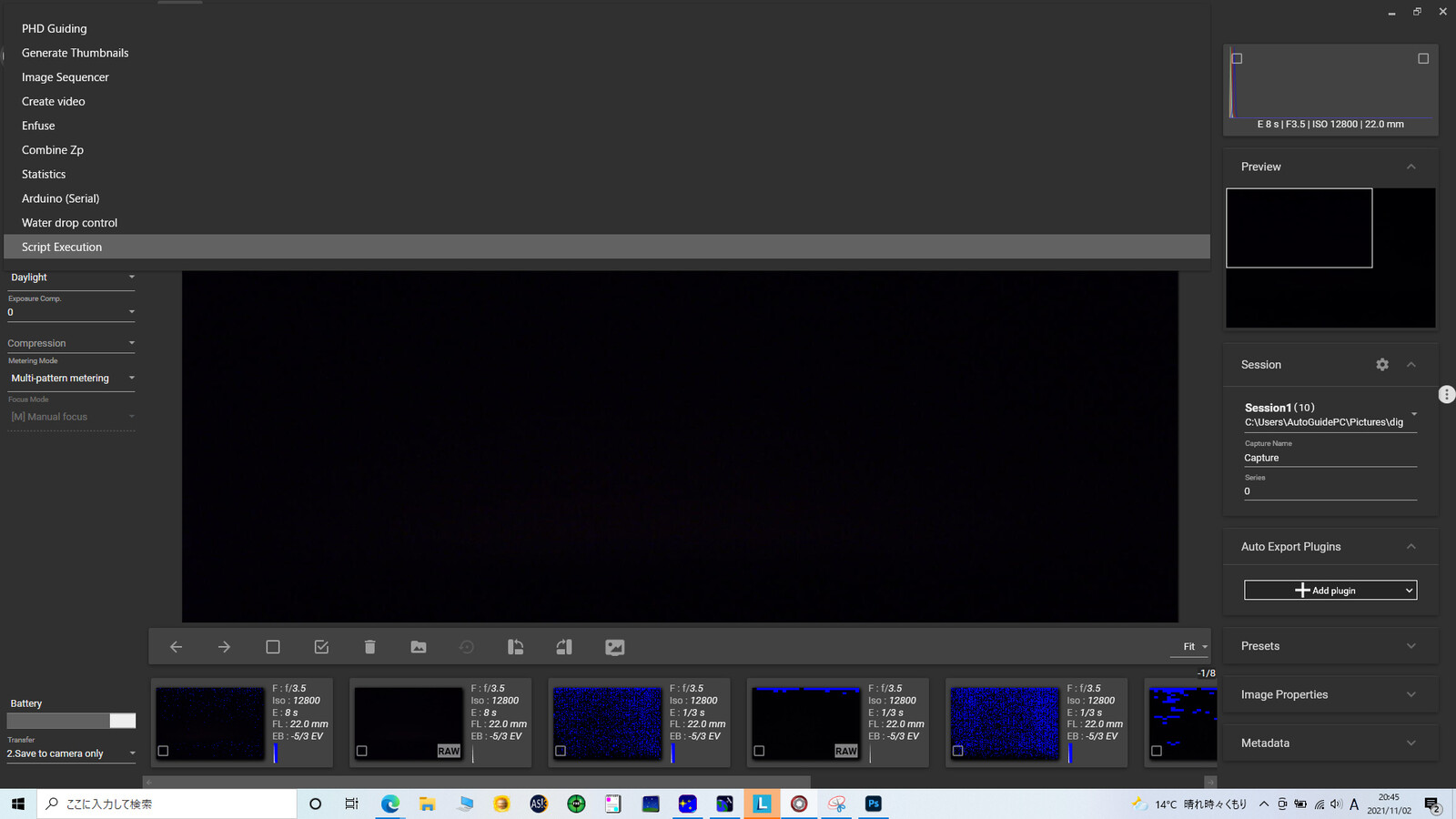Open Statistics from the menu
Image resolution: width=1456 pixels, height=819 pixels.
click(607, 175)
